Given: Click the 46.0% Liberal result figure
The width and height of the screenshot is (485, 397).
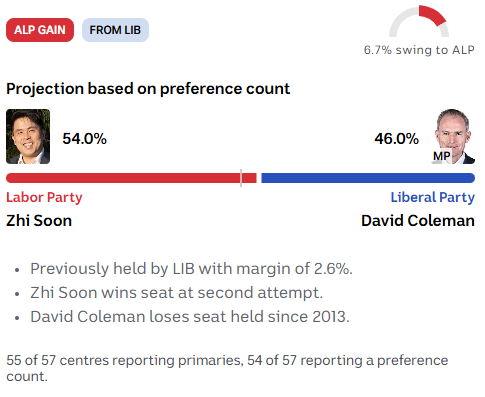Looking at the screenshot, I should pyautogui.click(x=397, y=139).
